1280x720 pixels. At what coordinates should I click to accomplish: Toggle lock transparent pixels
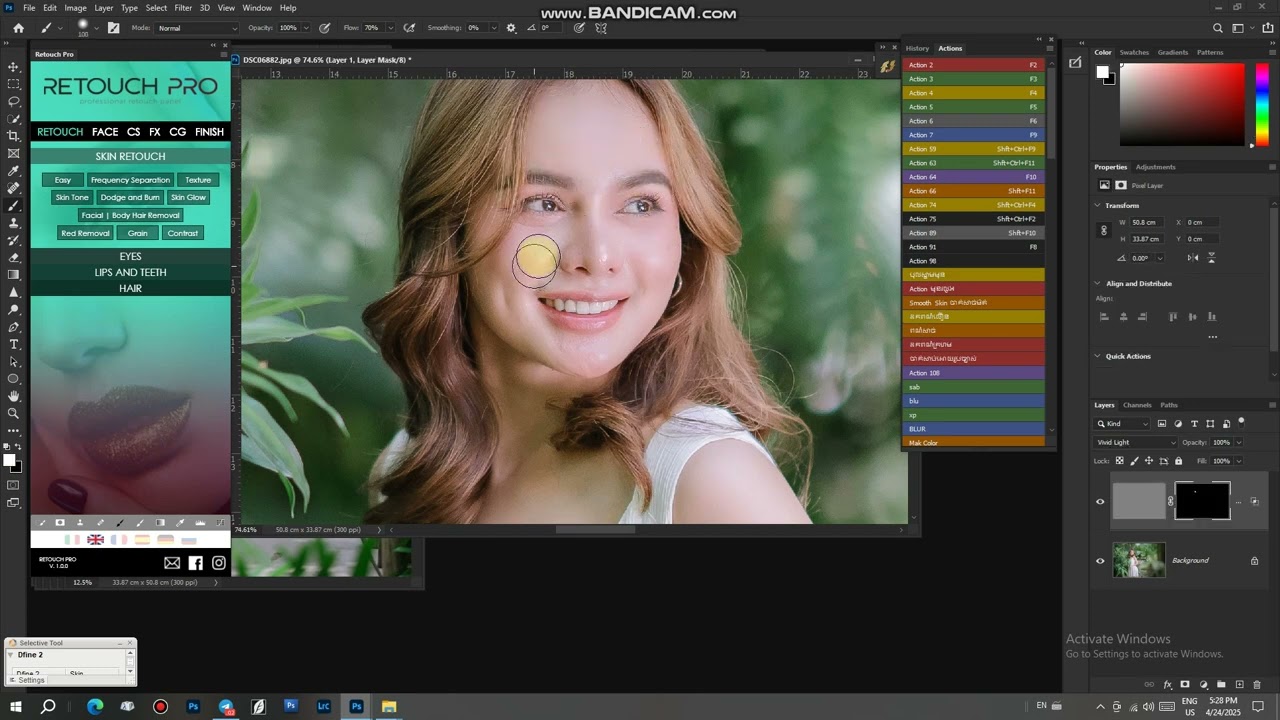(x=1119, y=461)
